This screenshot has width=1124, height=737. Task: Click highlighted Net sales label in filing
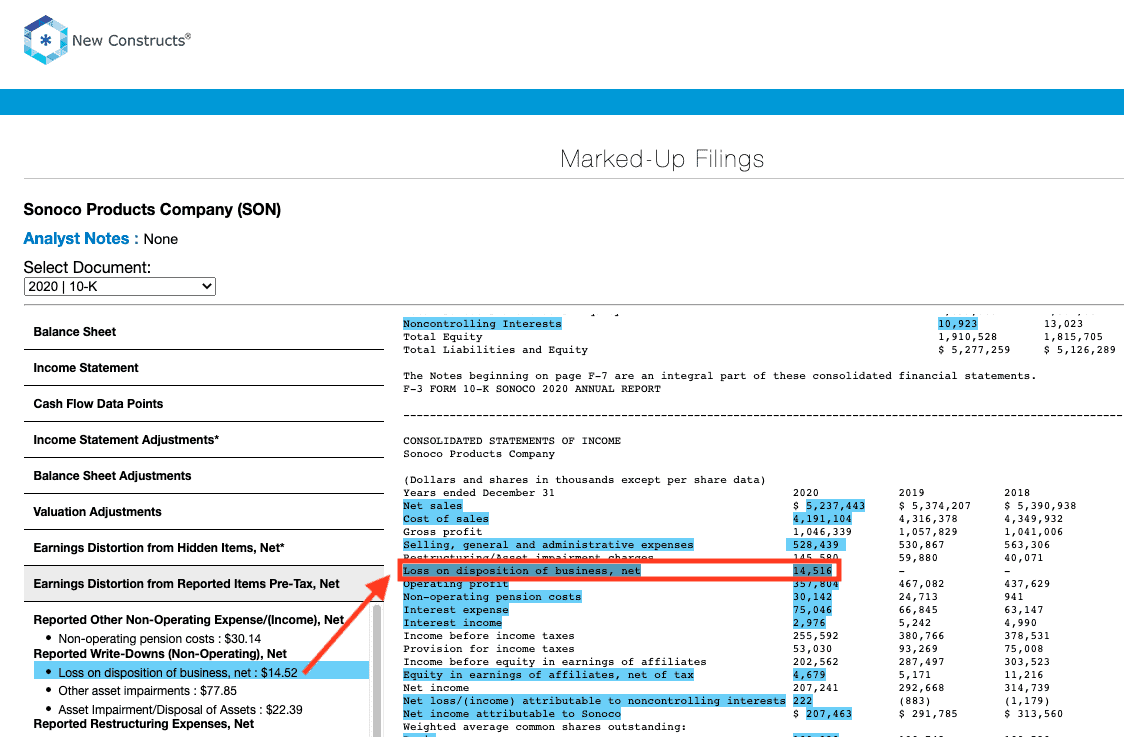click(432, 505)
